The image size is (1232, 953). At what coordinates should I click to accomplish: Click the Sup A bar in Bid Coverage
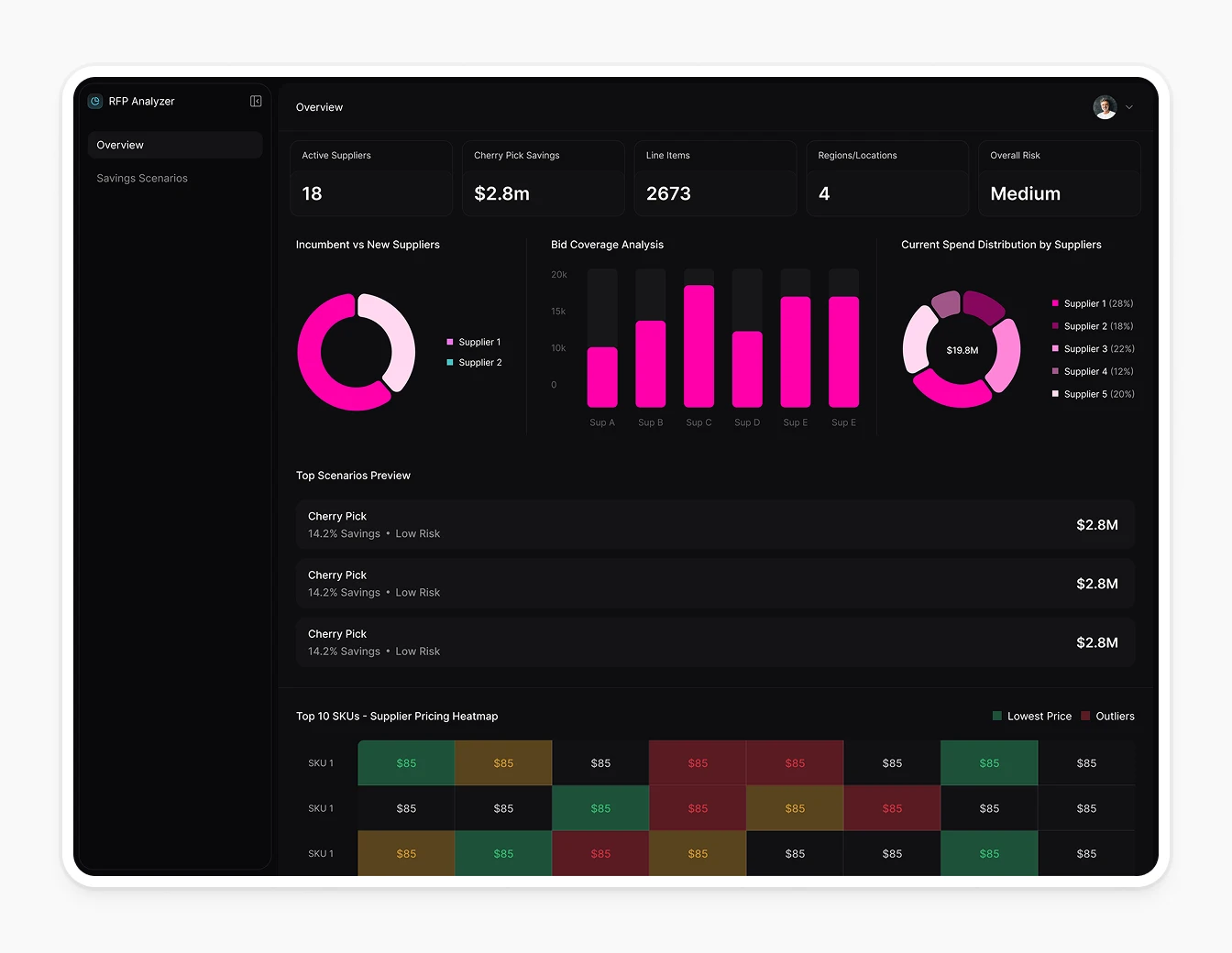click(x=602, y=377)
